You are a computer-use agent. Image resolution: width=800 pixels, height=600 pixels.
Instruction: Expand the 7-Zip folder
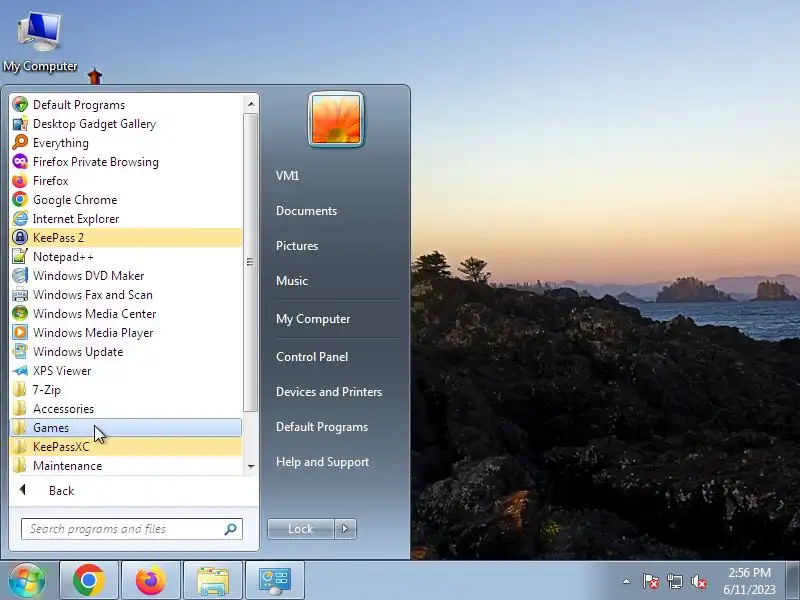coord(126,390)
